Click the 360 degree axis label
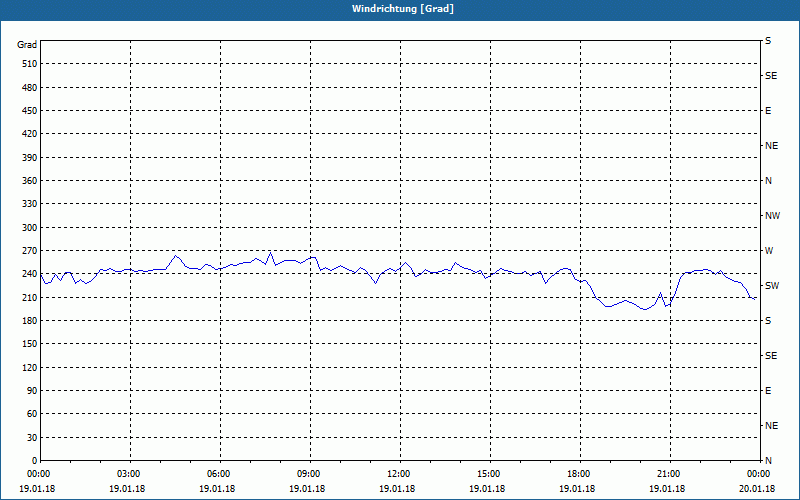Viewport: 800px width, 500px height. (30, 181)
